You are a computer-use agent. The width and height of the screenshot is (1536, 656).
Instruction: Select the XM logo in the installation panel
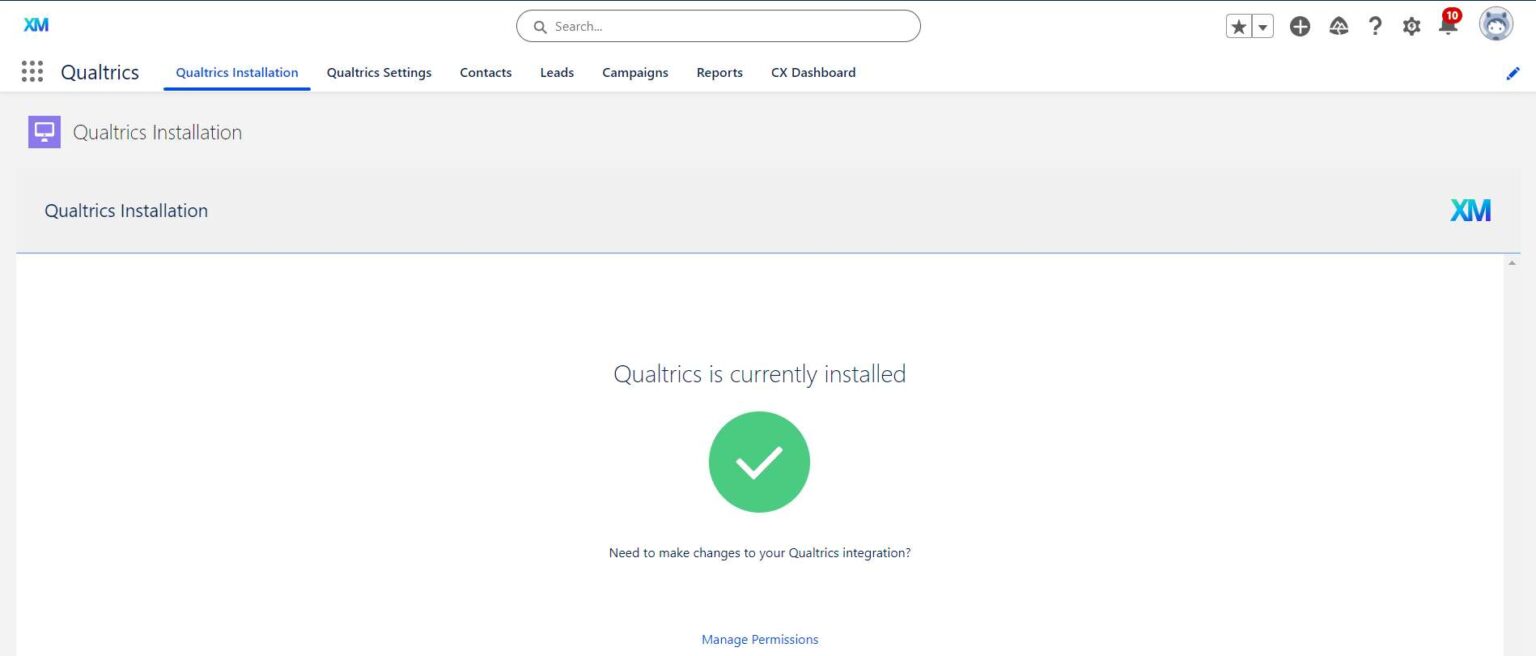1470,210
